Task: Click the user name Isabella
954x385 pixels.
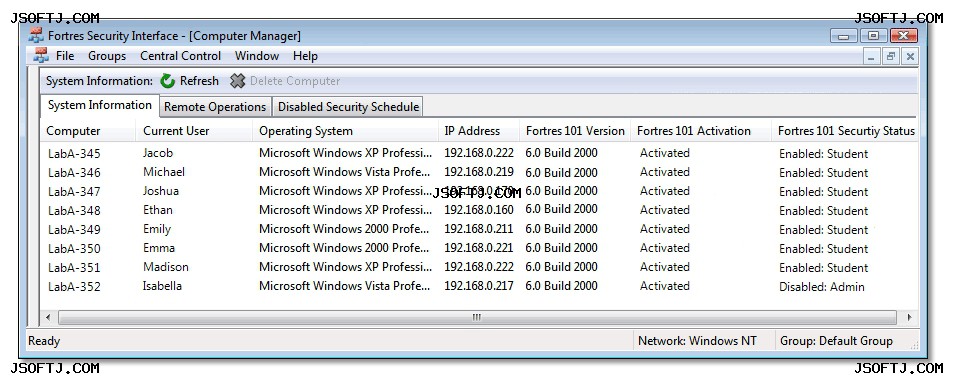Action: coord(162,286)
